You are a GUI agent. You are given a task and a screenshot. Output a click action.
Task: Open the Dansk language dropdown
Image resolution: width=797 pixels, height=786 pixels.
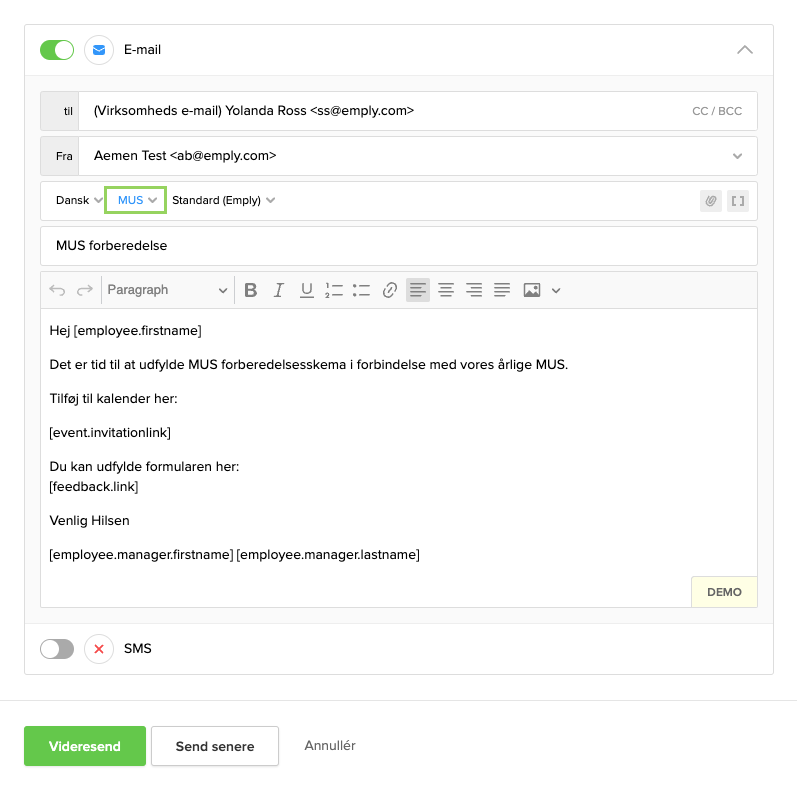tap(79, 200)
